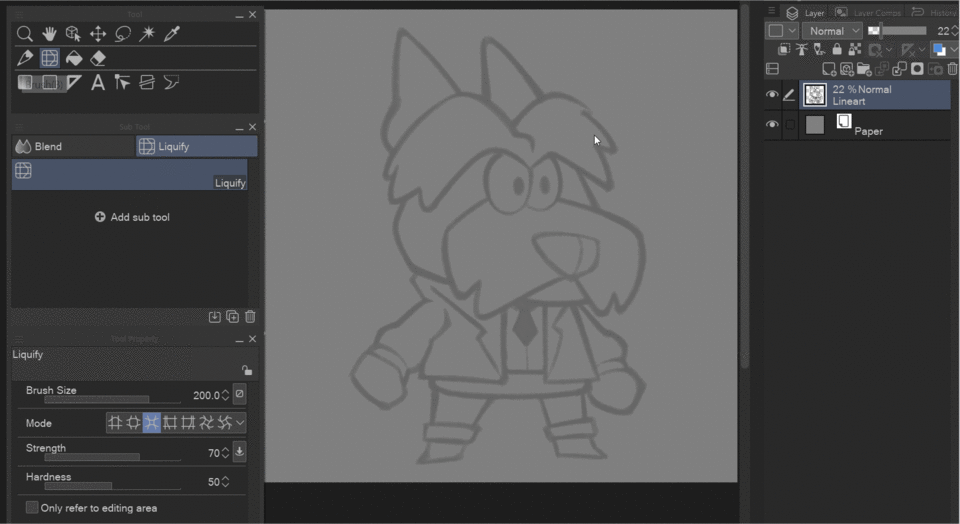
Task: Select the Twirl clockwise liquify mode
Action: point(206,422)
